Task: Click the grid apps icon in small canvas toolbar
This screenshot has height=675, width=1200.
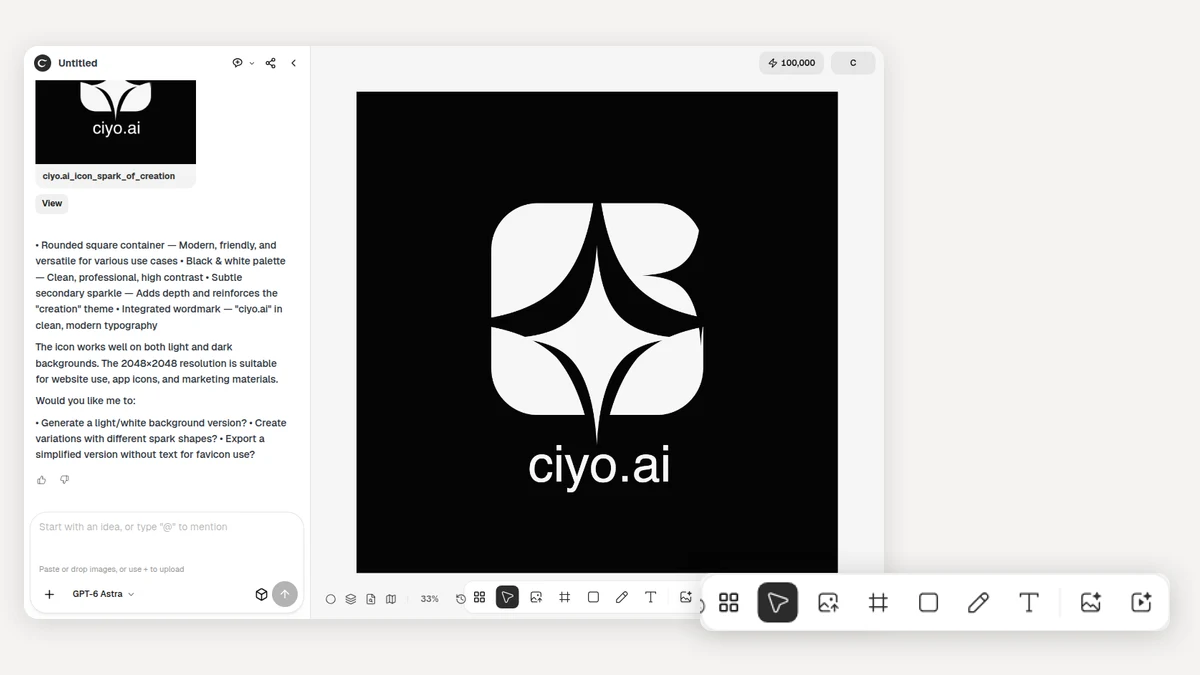Action: (x=480, y=597)
